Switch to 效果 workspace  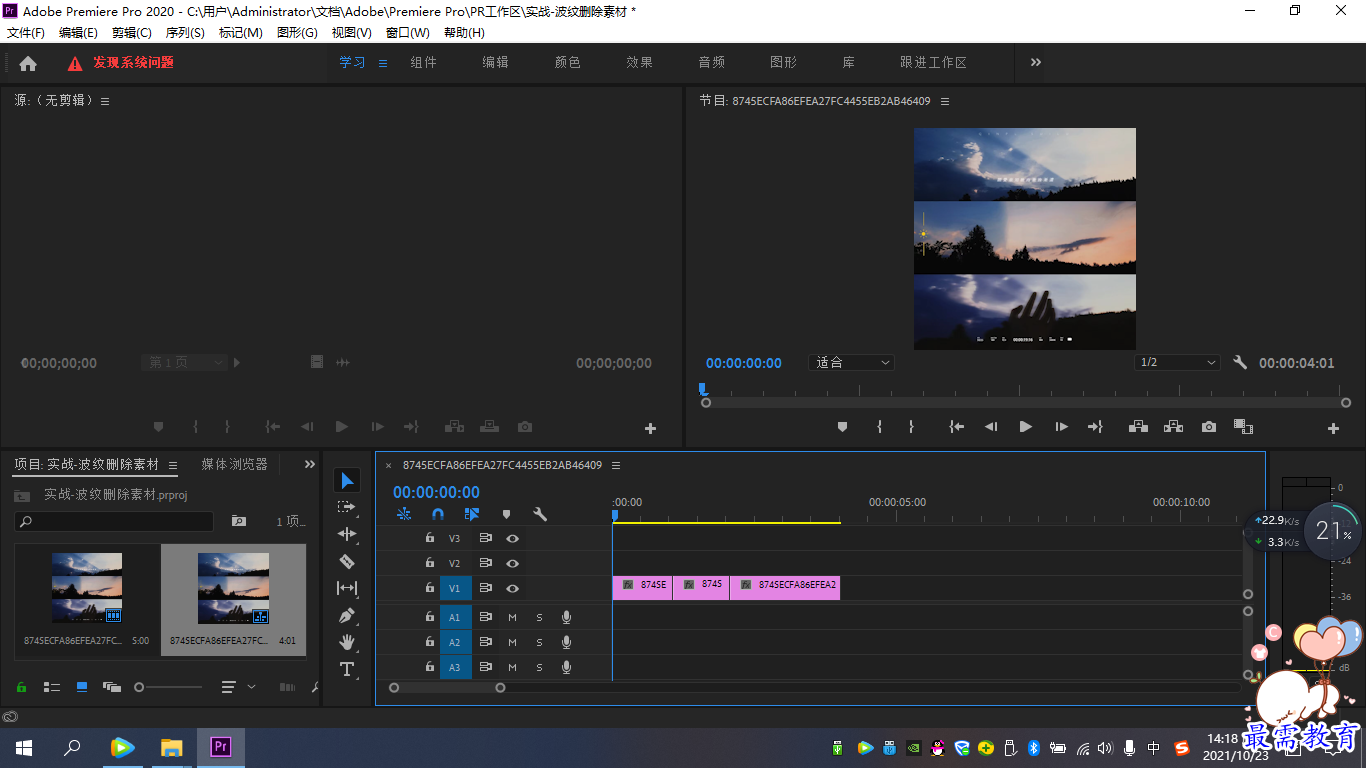640,62
